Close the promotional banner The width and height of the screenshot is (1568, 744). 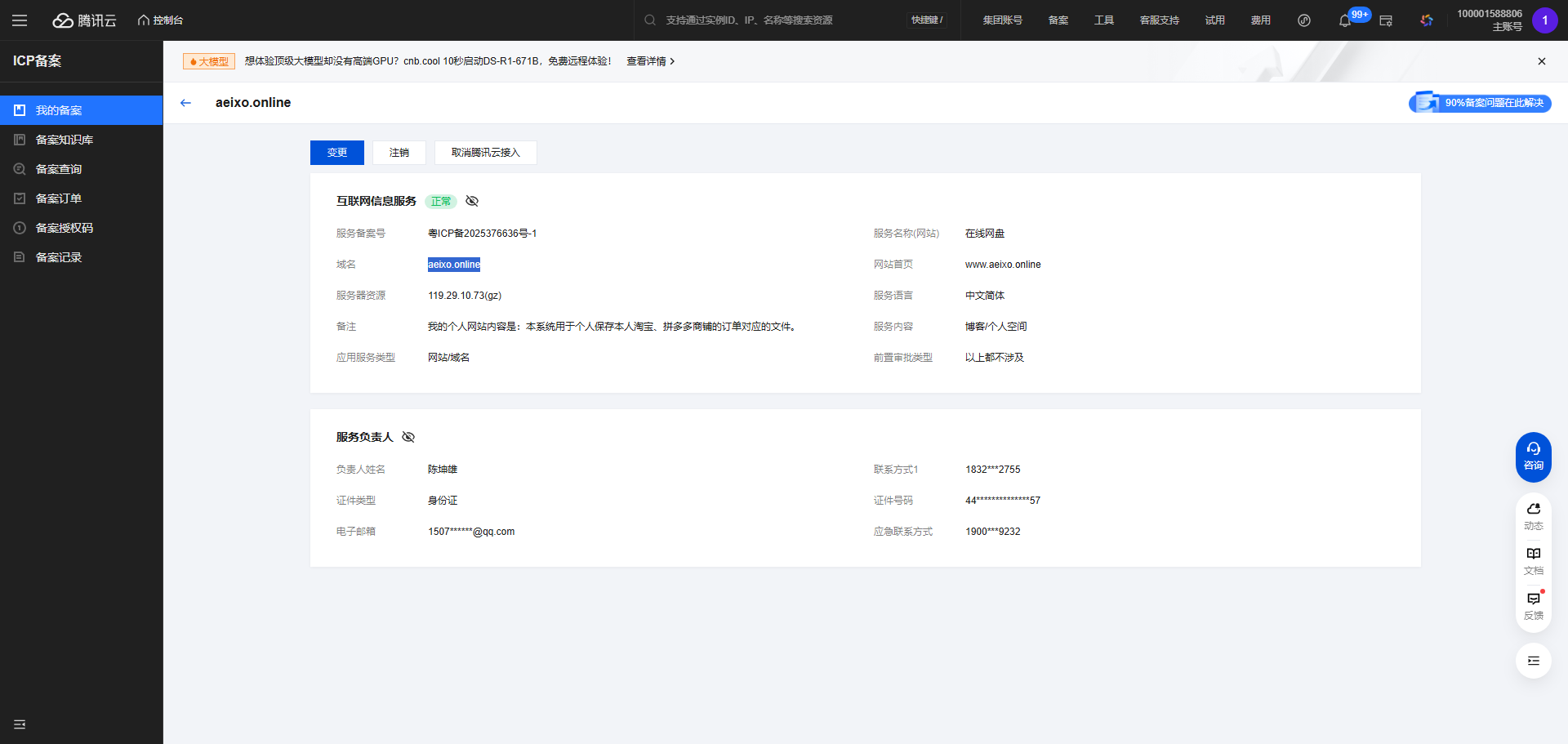click(1542, 61)
